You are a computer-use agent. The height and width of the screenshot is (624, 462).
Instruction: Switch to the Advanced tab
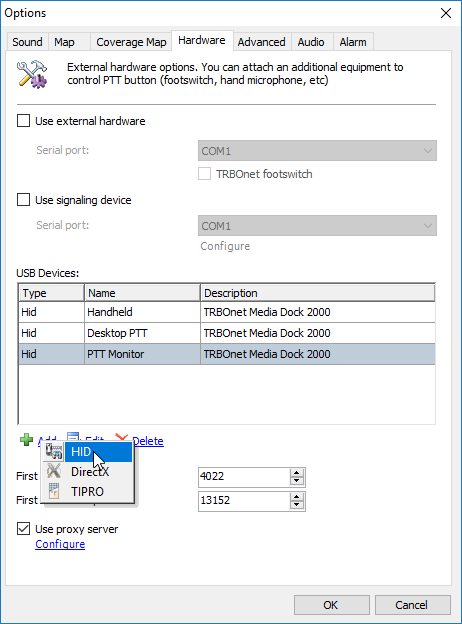pos(261,42)
